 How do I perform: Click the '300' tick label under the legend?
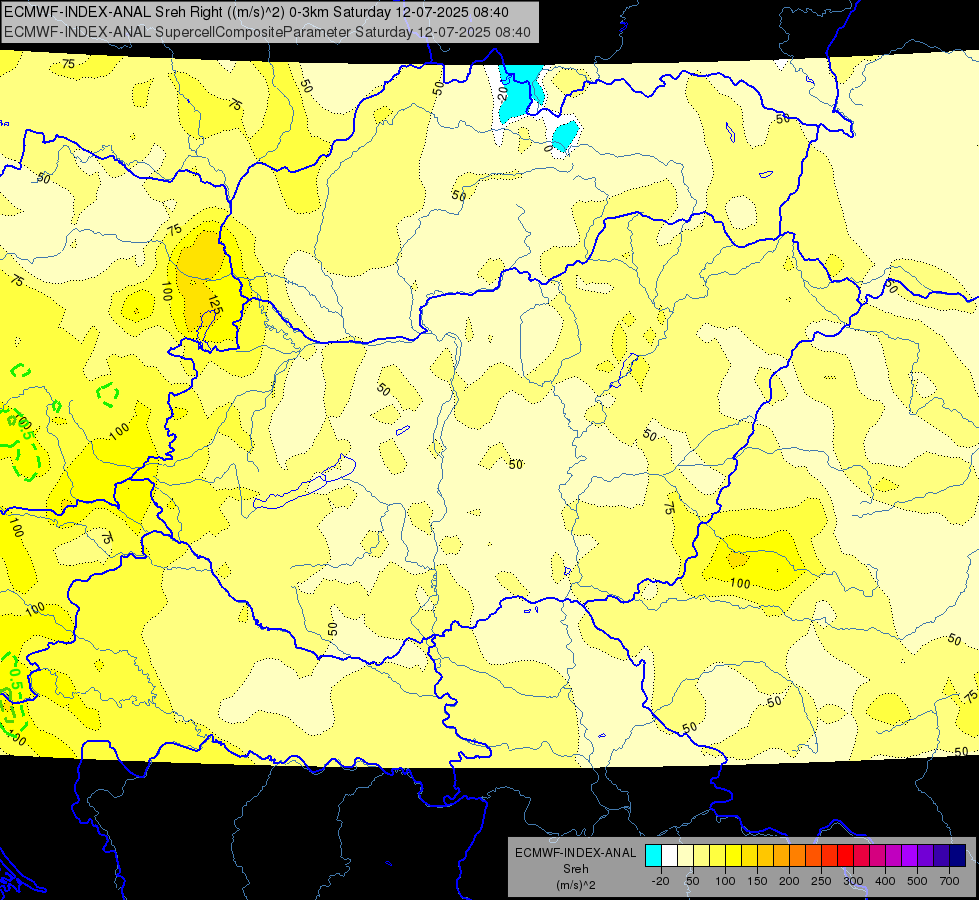[854, 881]
